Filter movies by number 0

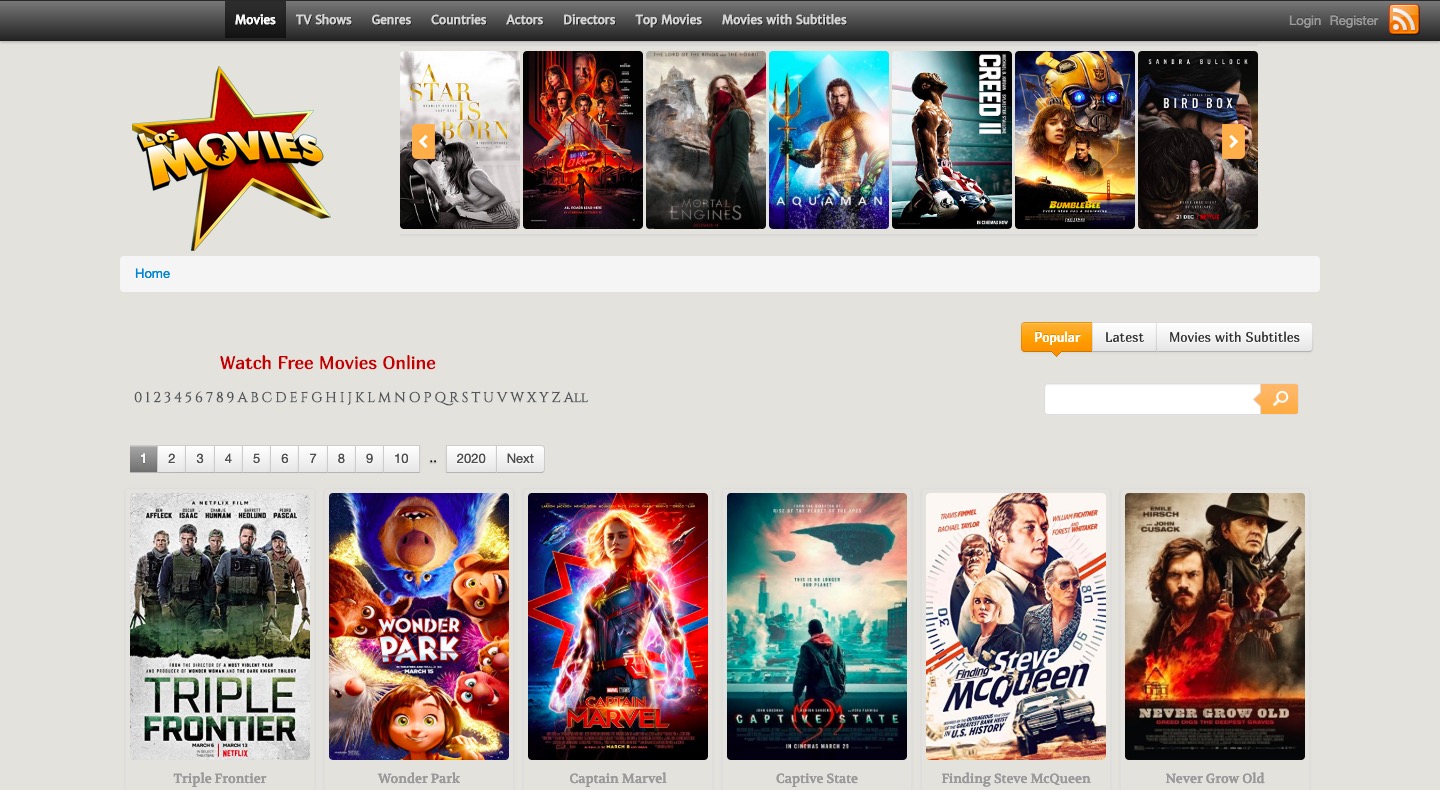point(139,397)
